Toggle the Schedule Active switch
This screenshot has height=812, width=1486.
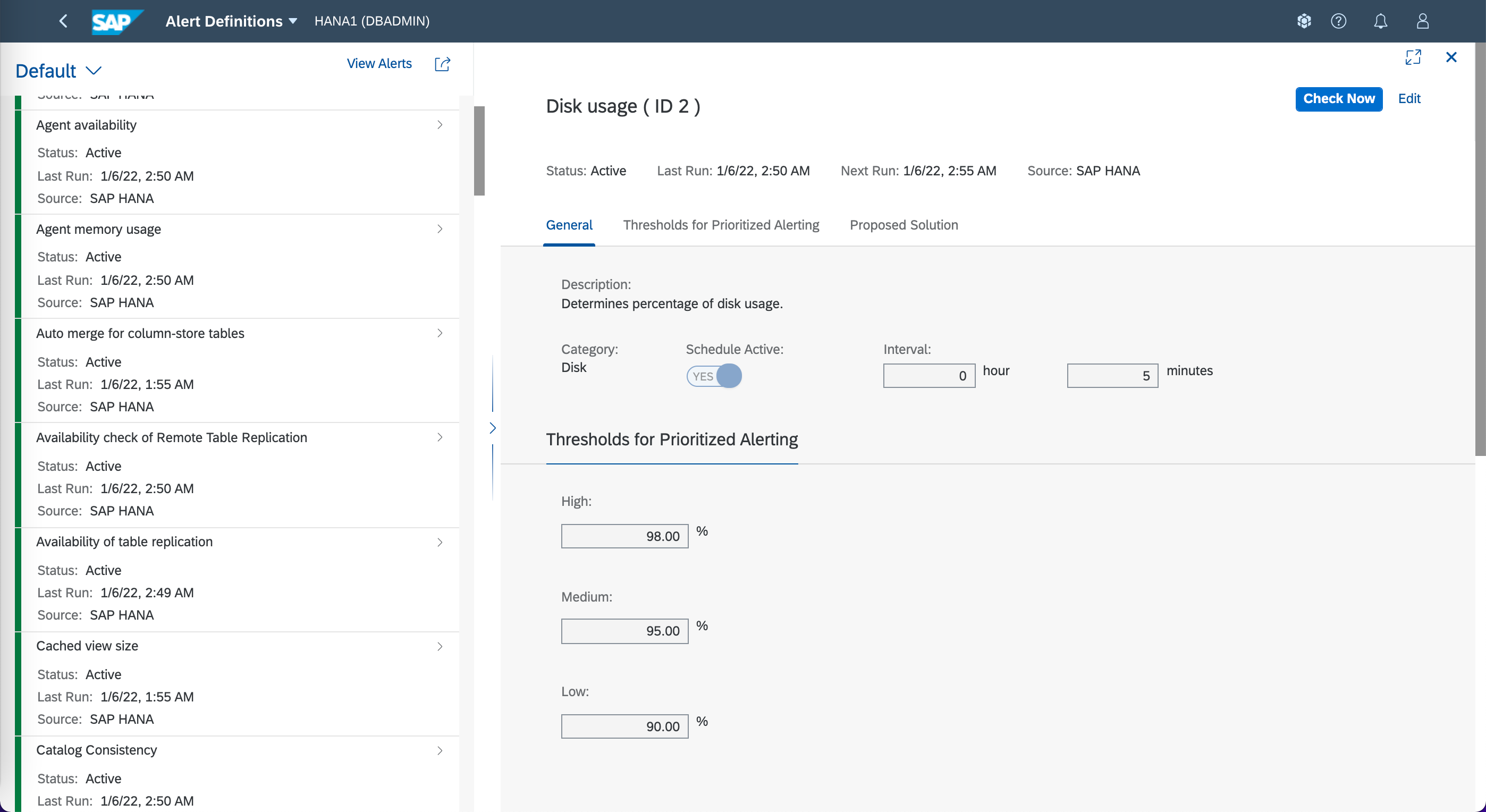[x=714, y=376]
